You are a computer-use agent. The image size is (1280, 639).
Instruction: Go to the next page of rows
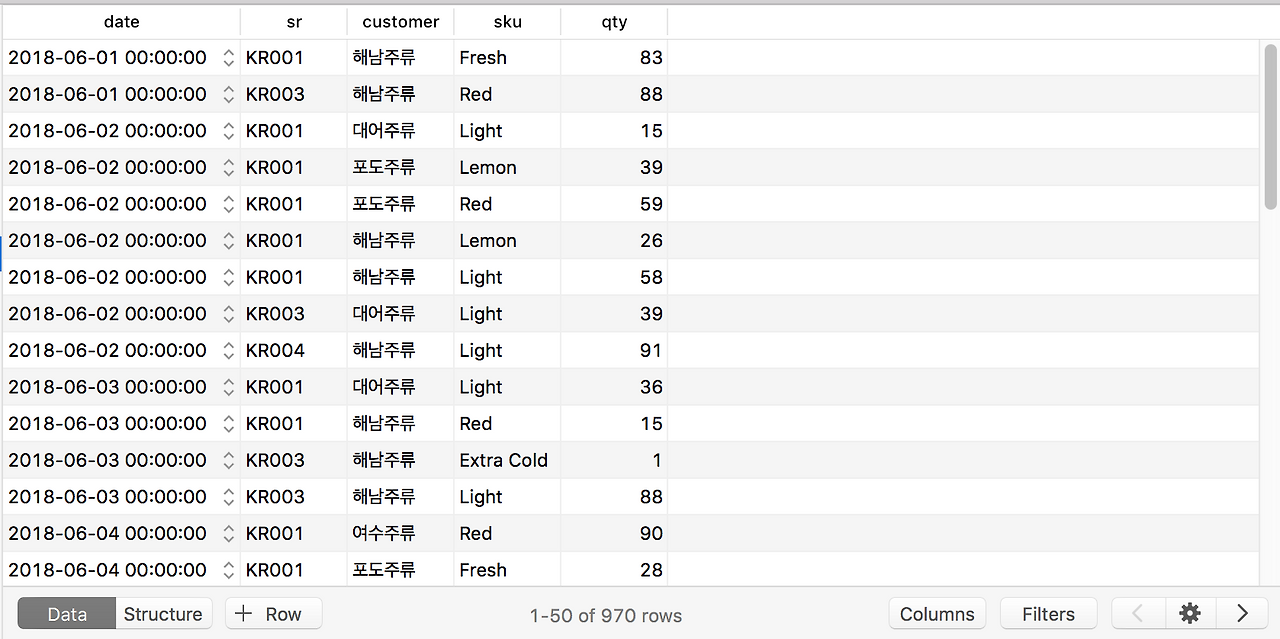[x=1241, y=613]
